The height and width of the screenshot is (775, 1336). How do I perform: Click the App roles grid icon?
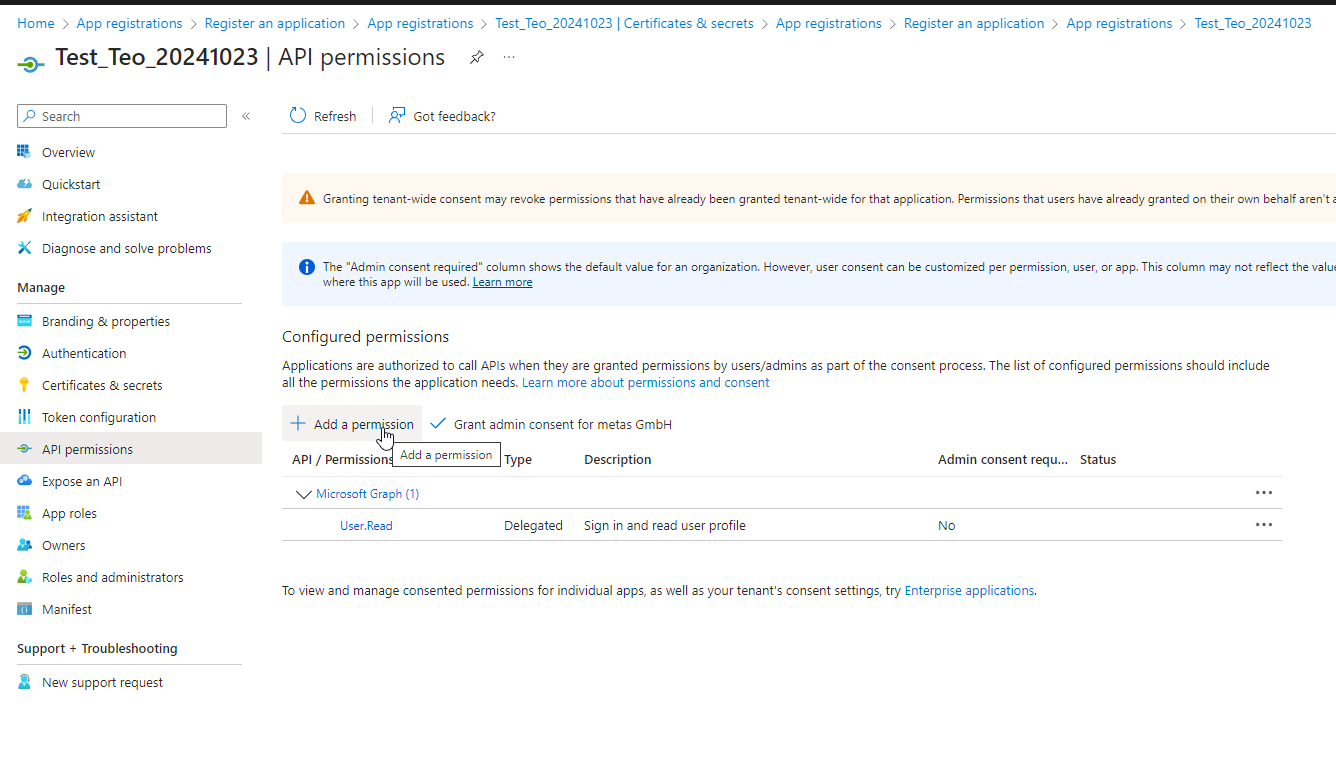(x=24, y=513)
